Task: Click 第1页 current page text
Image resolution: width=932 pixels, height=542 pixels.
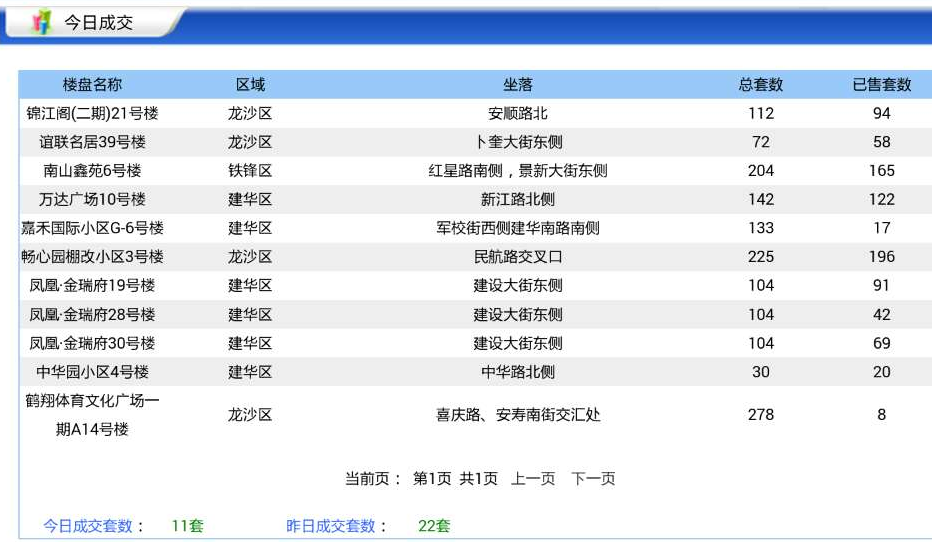Action: [x=432, y=478]
